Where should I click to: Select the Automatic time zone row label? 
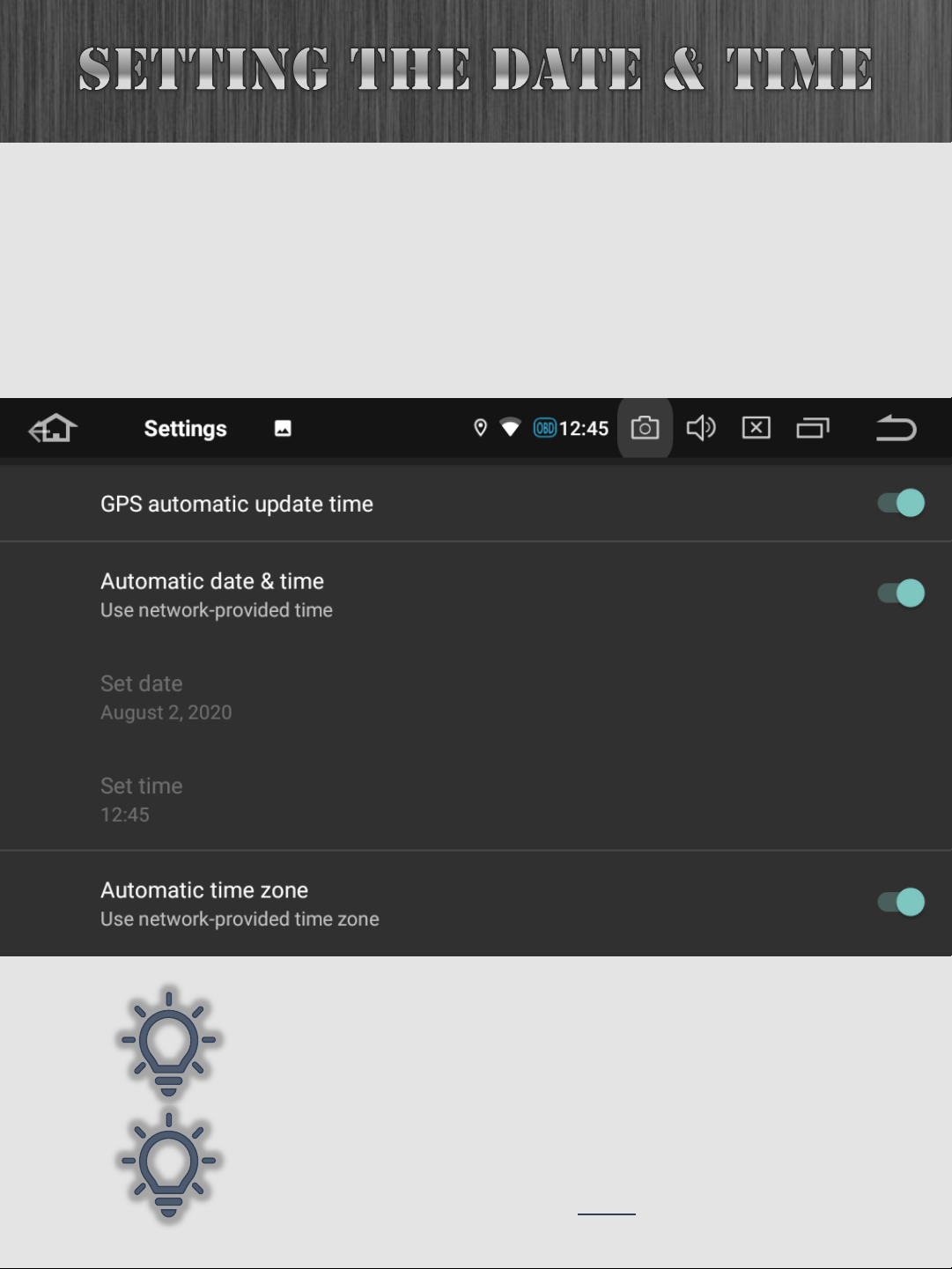point(204,890)
